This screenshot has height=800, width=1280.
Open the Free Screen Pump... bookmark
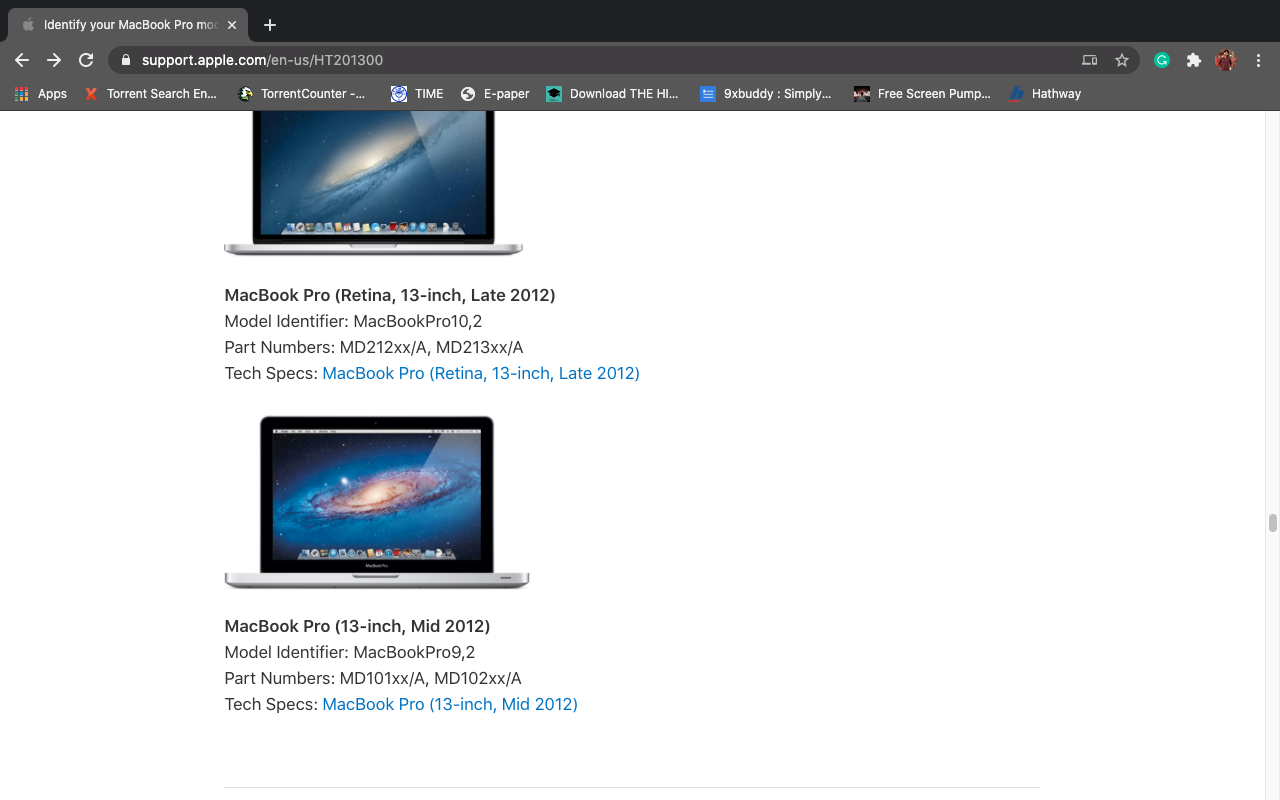[922, 94]
